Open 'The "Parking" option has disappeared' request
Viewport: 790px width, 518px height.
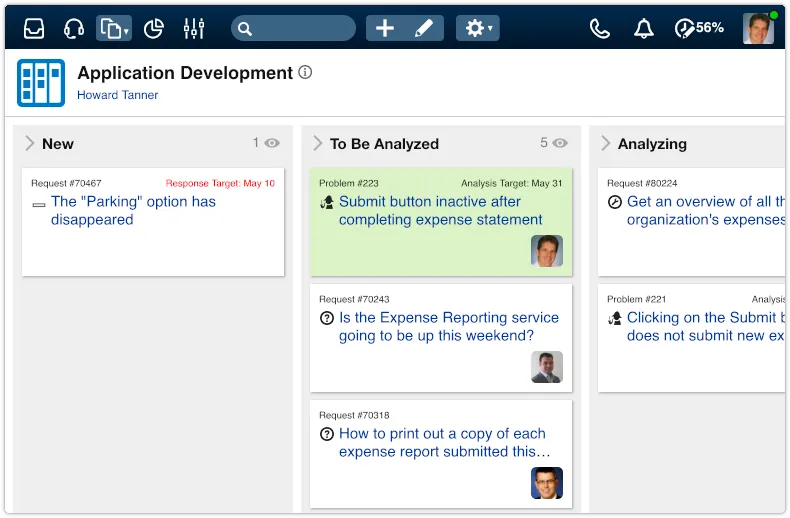pyautogui.click(x=134, y=211)
